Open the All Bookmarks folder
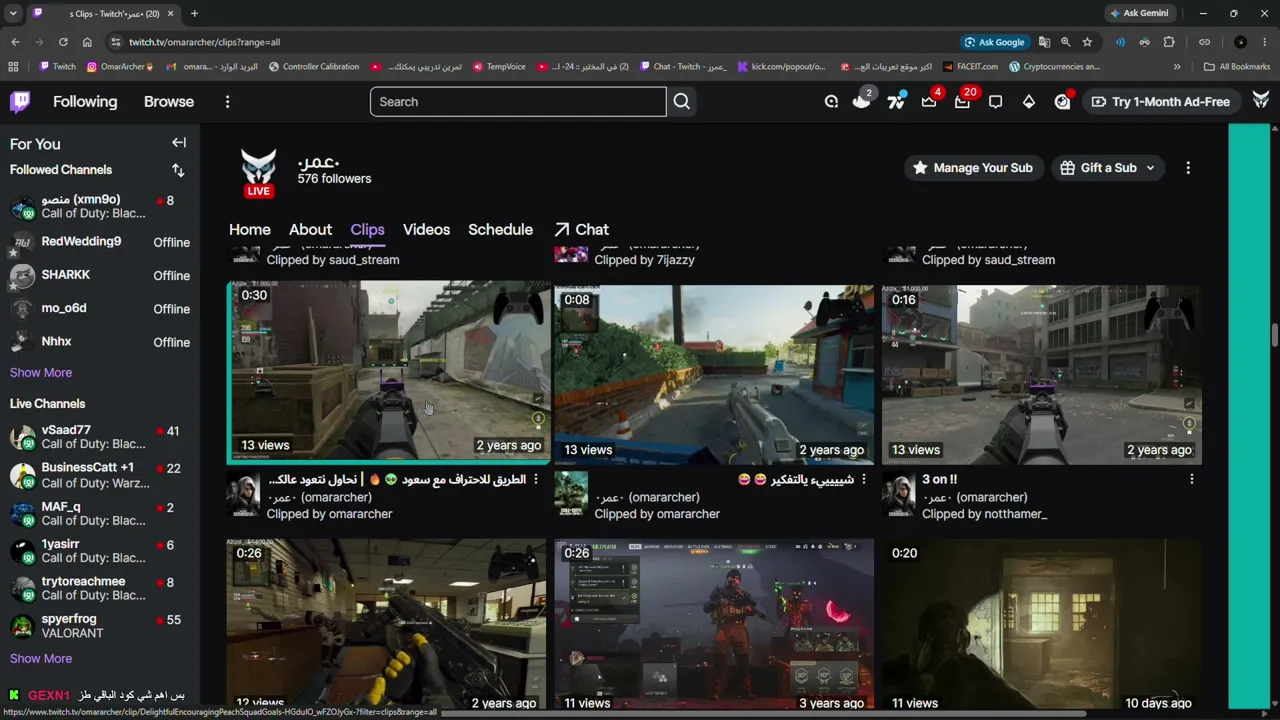The image size is (1280, 720). coord(1237,67)
